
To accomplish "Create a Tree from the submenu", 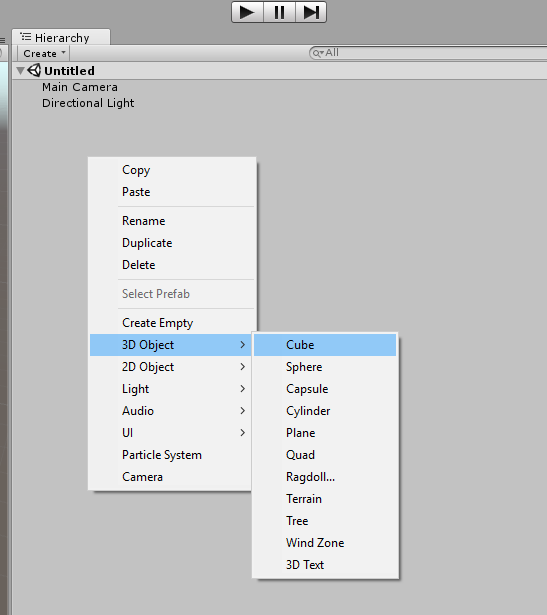I will coord(325,520).
